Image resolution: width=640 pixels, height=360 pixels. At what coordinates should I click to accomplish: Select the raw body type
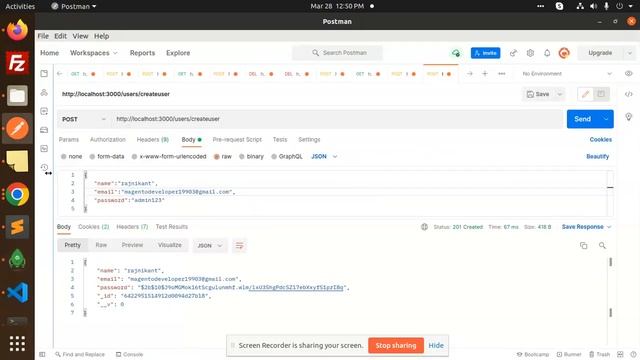[223, 156]
